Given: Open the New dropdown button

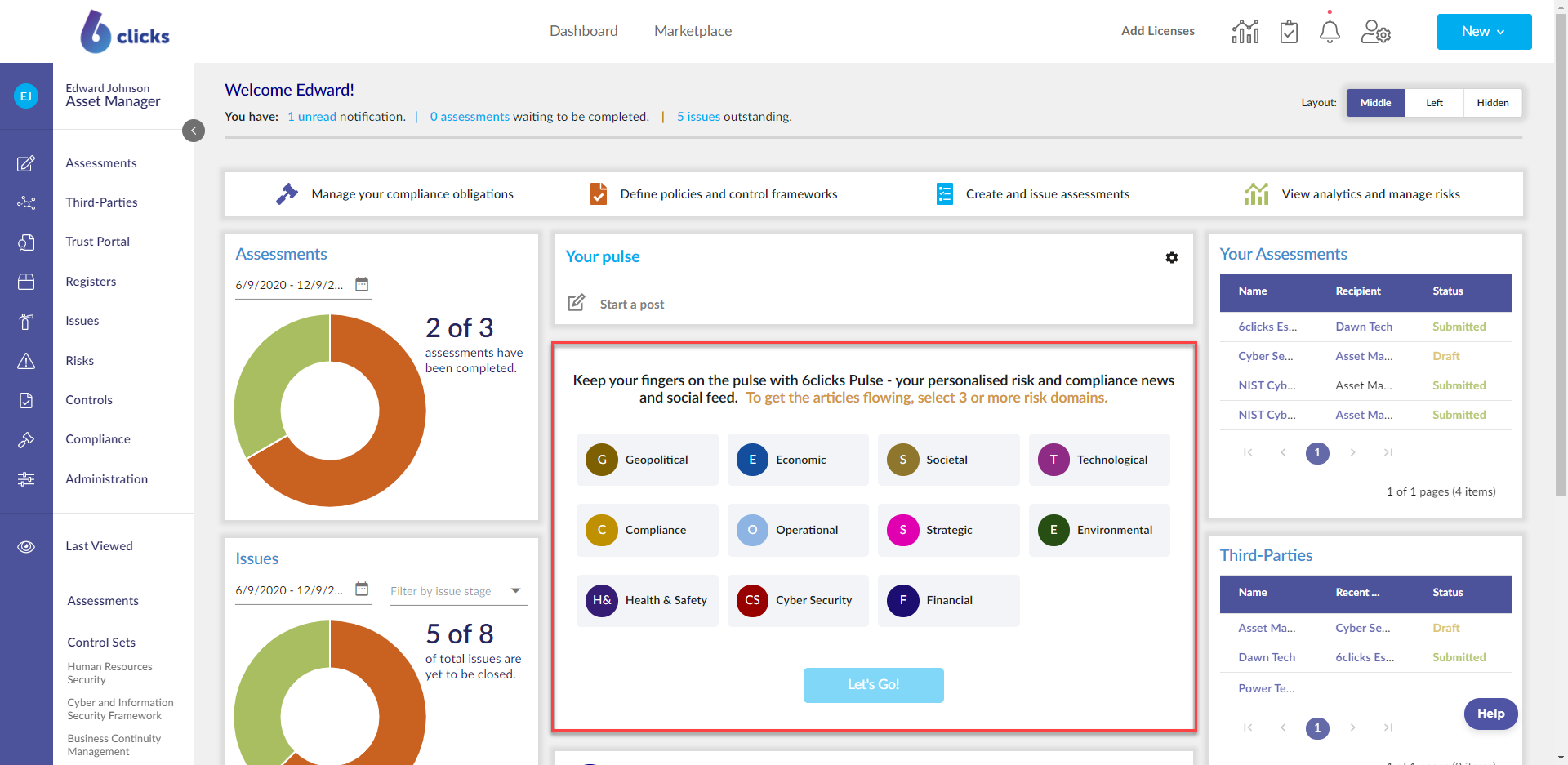Looking at the screenshot, I should point(1484,32).
